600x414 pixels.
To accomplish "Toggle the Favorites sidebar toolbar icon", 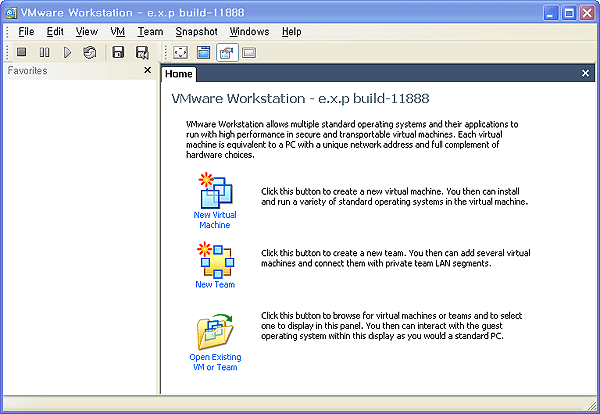I will tap(227, 53).
